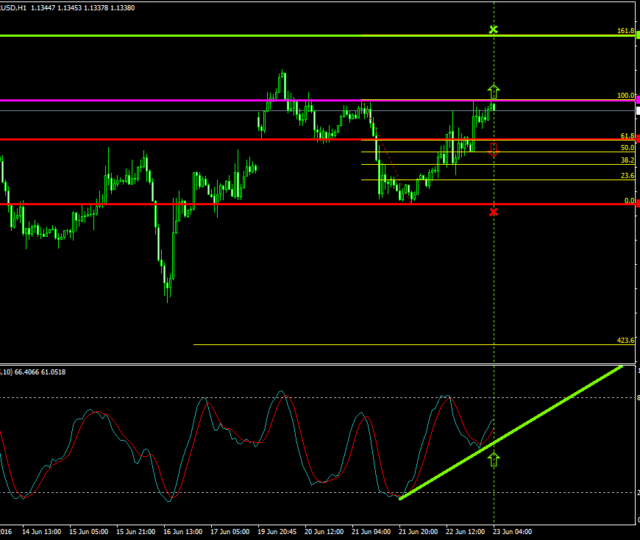Select the red X marker below the 0.0 line

point(493,212)
